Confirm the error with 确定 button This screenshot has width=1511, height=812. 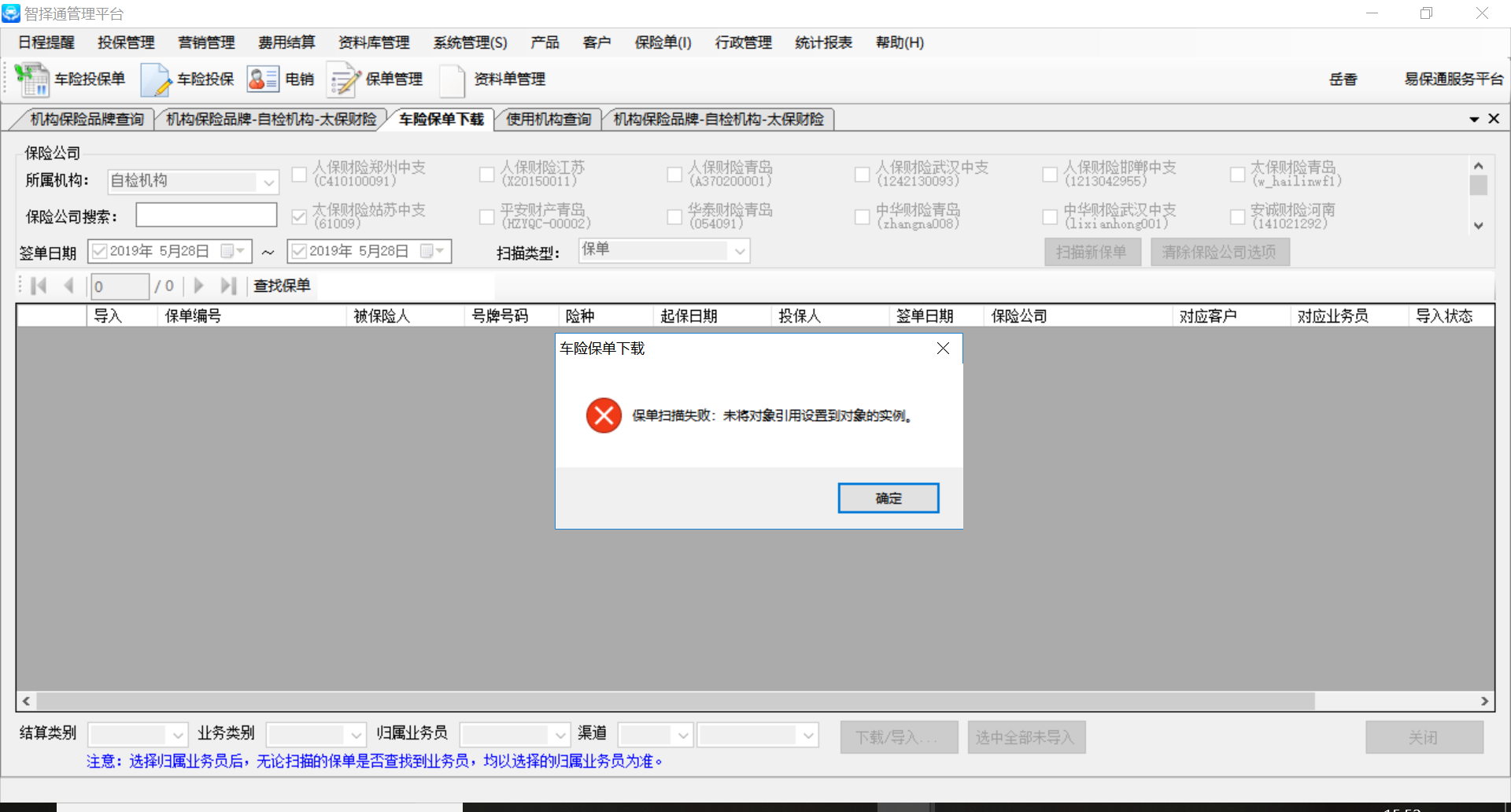[x=888, y=498]
